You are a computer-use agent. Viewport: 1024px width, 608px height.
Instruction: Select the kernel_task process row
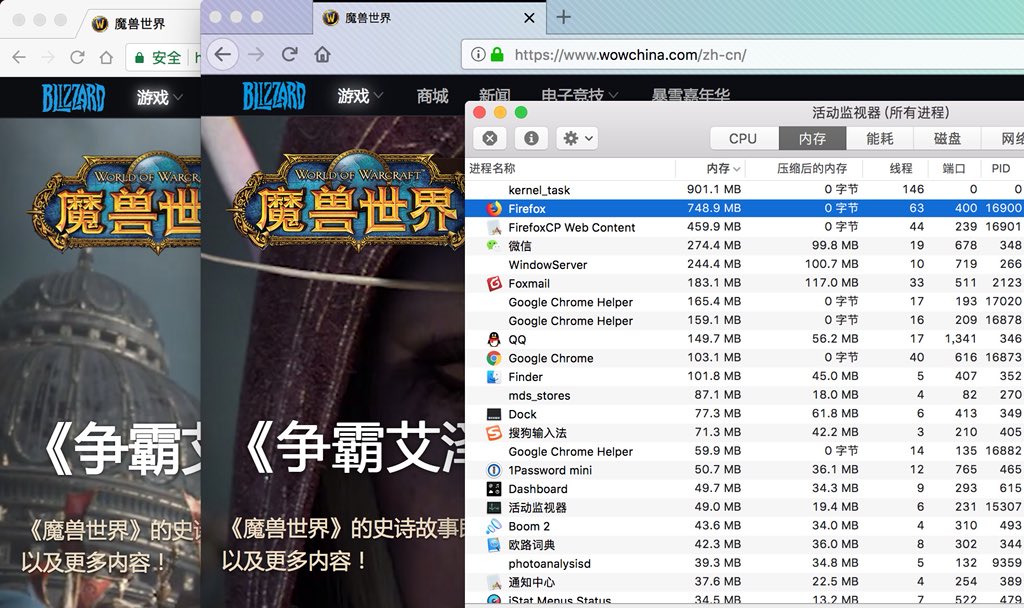click(744, 189)
